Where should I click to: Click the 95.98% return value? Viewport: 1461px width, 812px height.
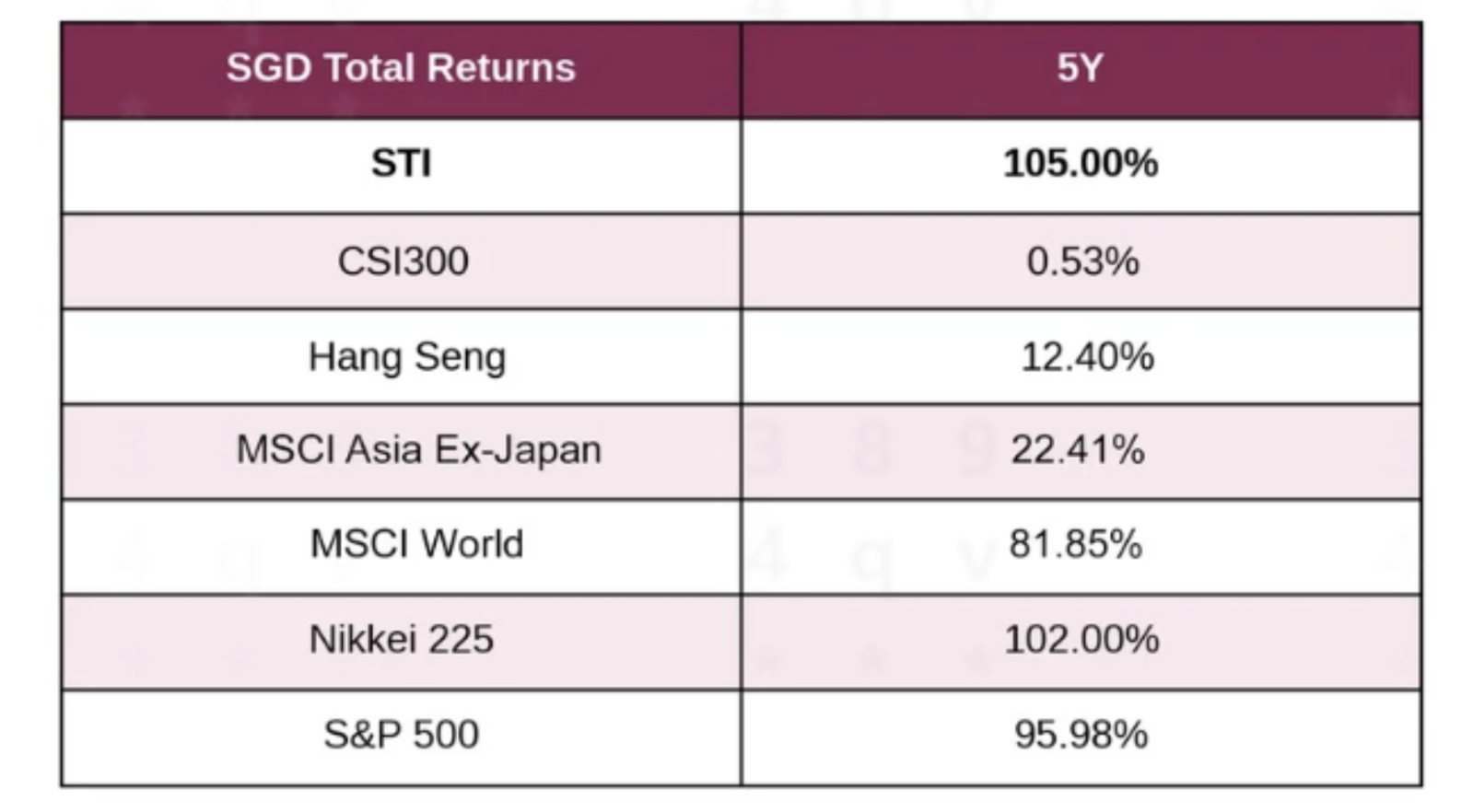[x=1081, y=735]
